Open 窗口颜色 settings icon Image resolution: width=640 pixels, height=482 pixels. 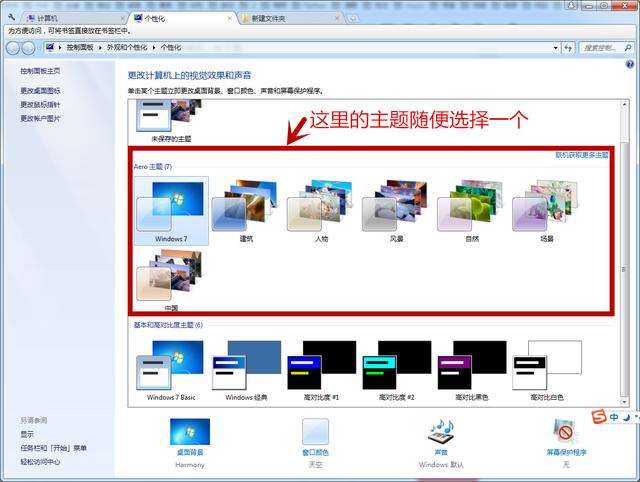tap(315, 431)
